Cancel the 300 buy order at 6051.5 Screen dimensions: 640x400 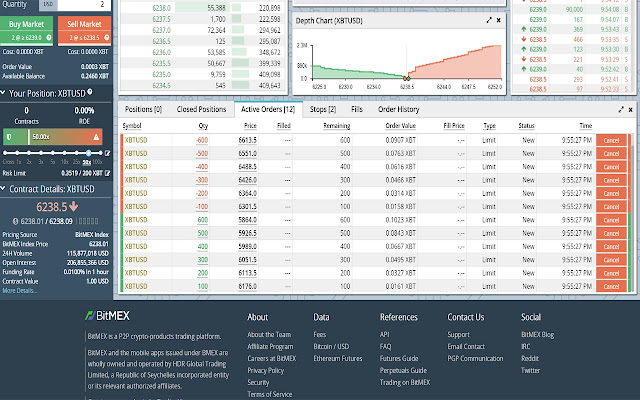coord(611,260)
